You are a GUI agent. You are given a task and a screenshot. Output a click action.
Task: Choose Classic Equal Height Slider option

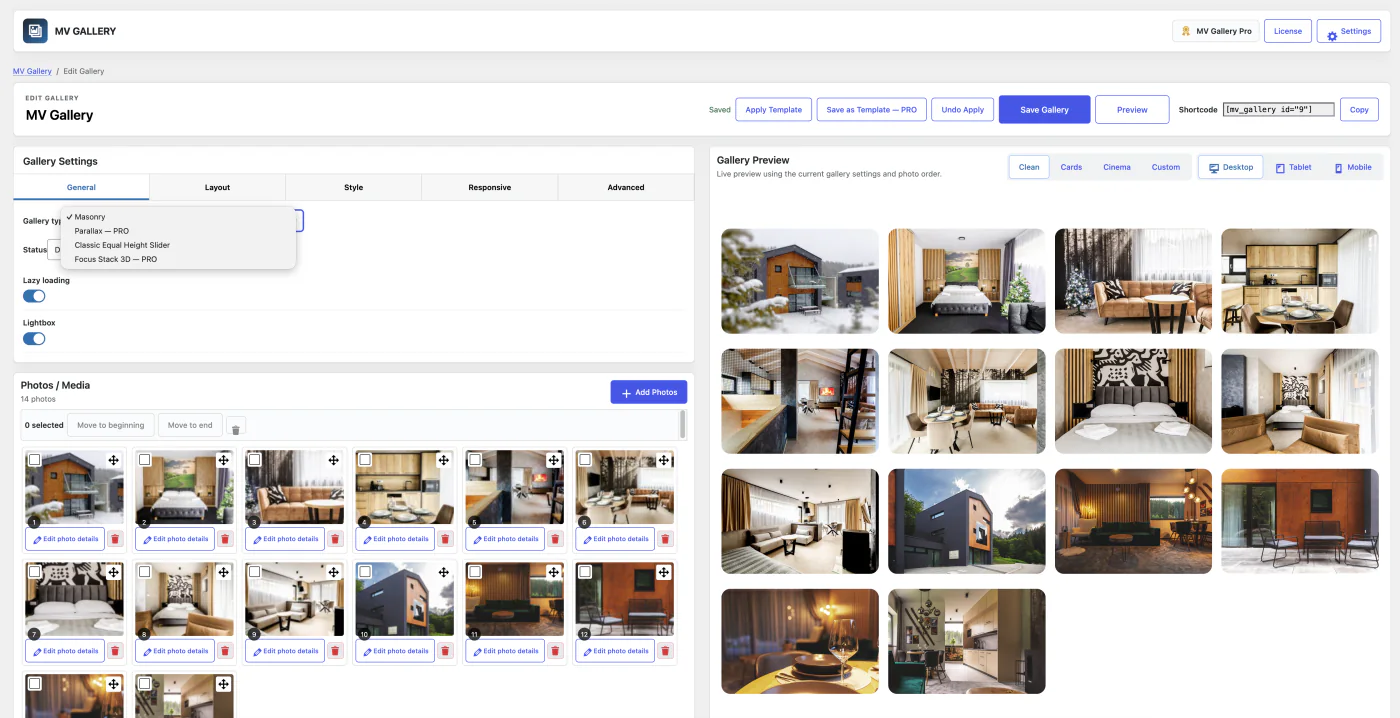[178, 245]
